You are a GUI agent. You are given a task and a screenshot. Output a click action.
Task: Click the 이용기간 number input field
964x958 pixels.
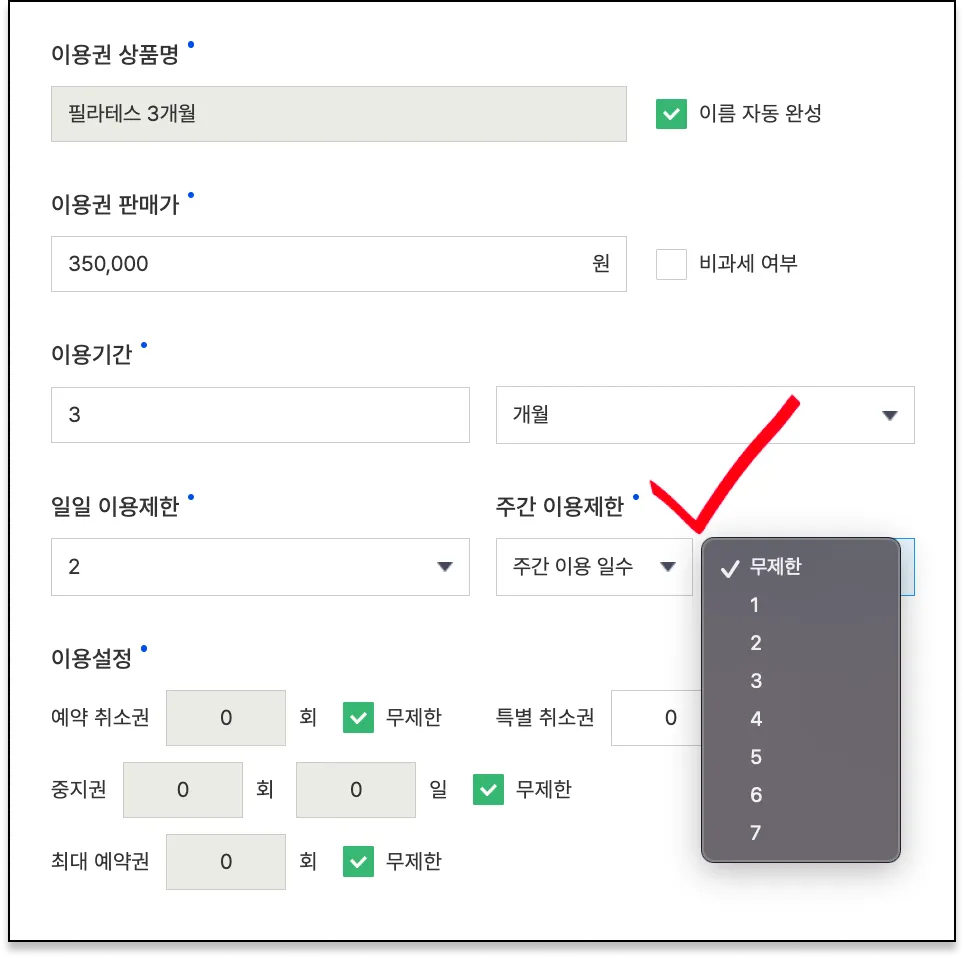(x=260, y=415)
